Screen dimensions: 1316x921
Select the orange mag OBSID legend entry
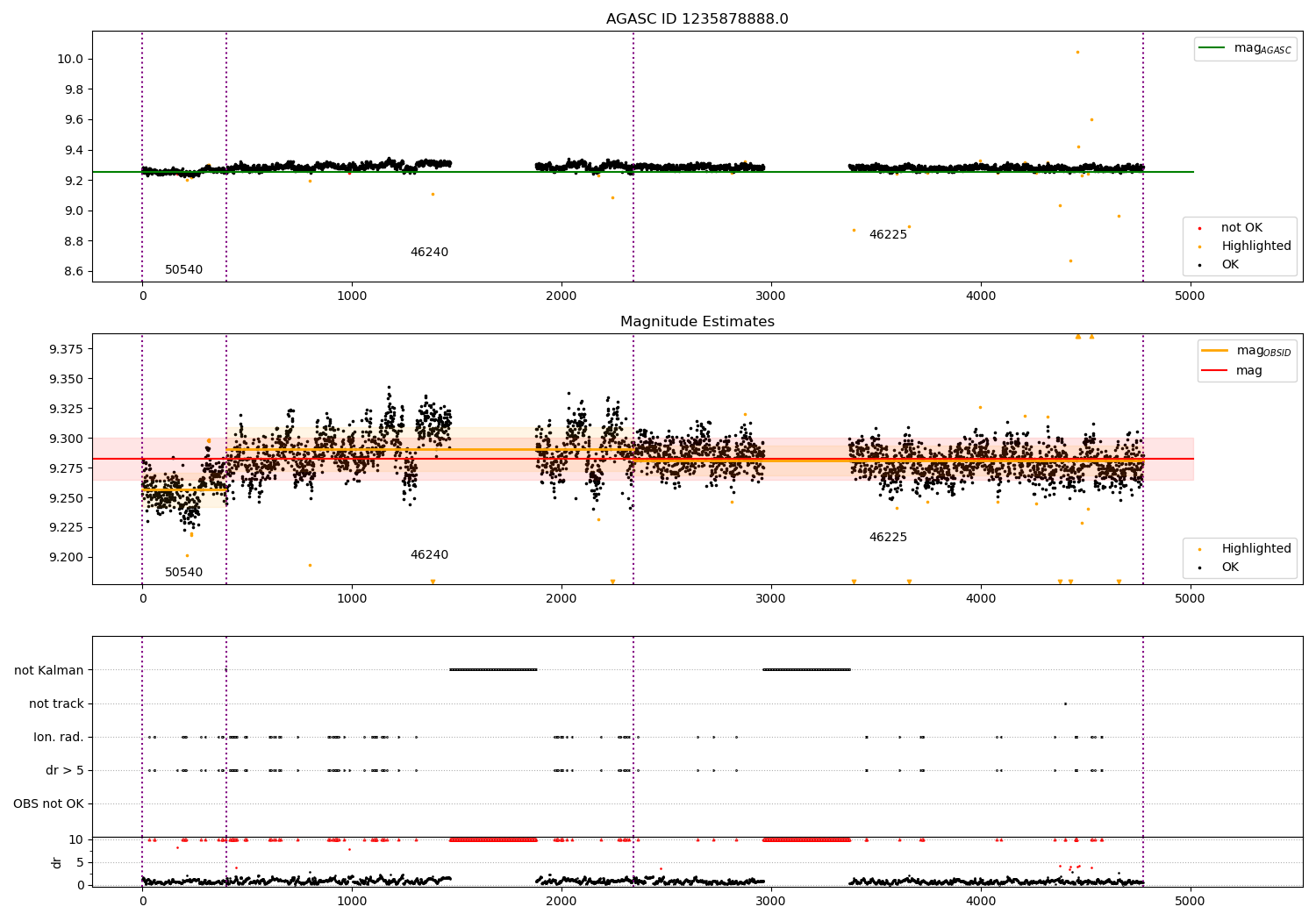point(1247,351)
